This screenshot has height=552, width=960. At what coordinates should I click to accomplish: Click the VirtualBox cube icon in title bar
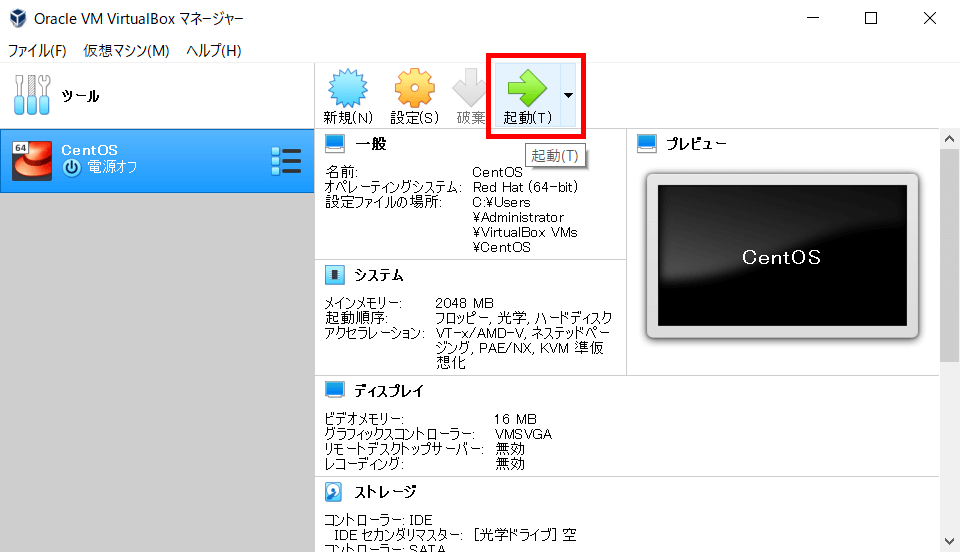click(18, 18)
